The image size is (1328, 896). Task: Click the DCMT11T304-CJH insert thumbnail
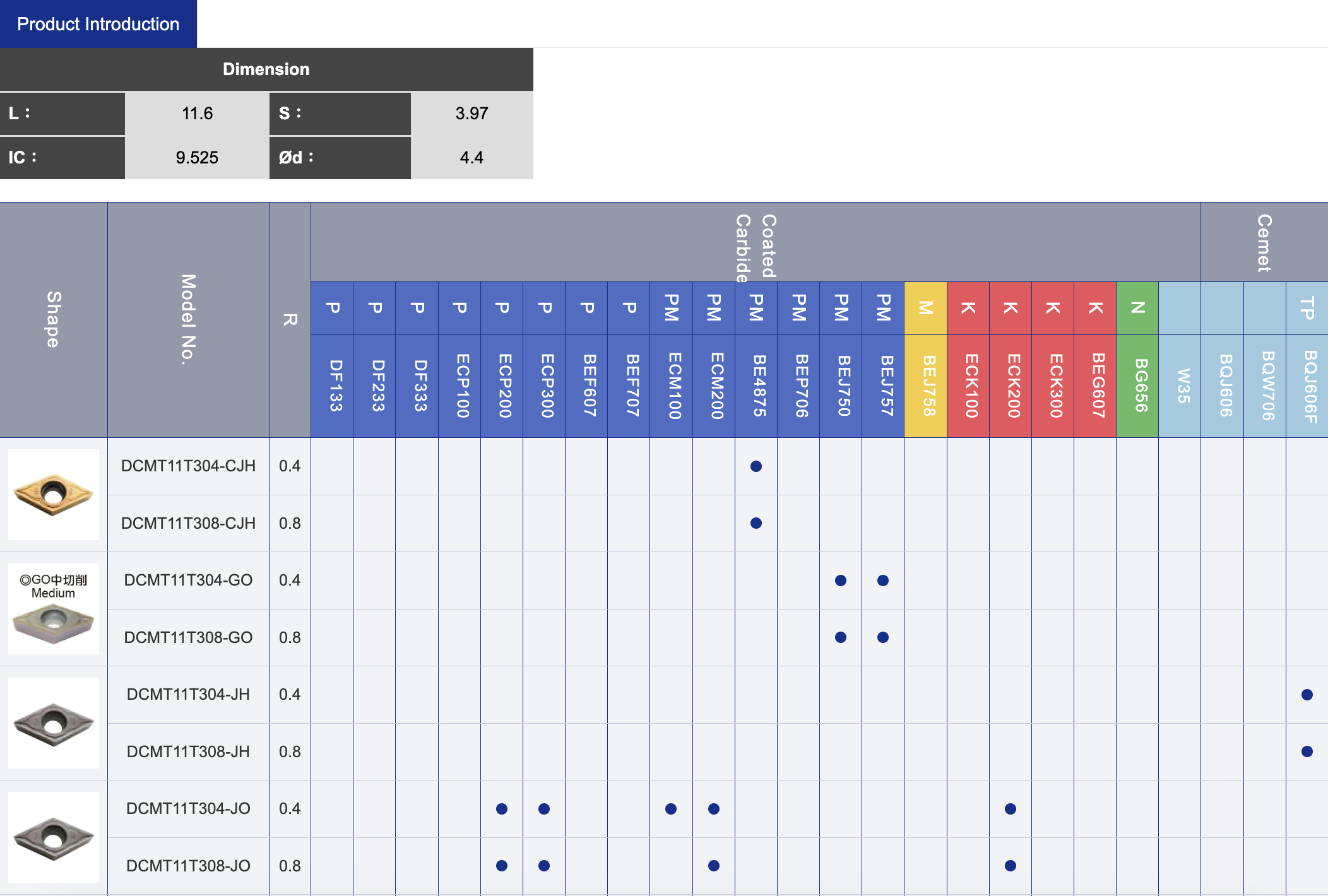pyautogui.click(x=54, y=495)
